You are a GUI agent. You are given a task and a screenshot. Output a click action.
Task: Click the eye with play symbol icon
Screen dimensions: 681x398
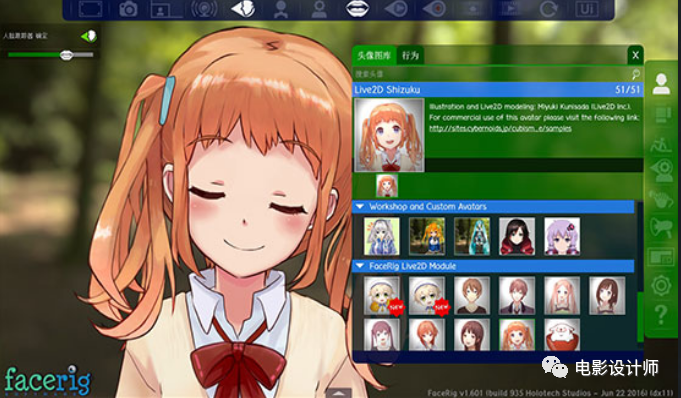click(x=396, y=9)
